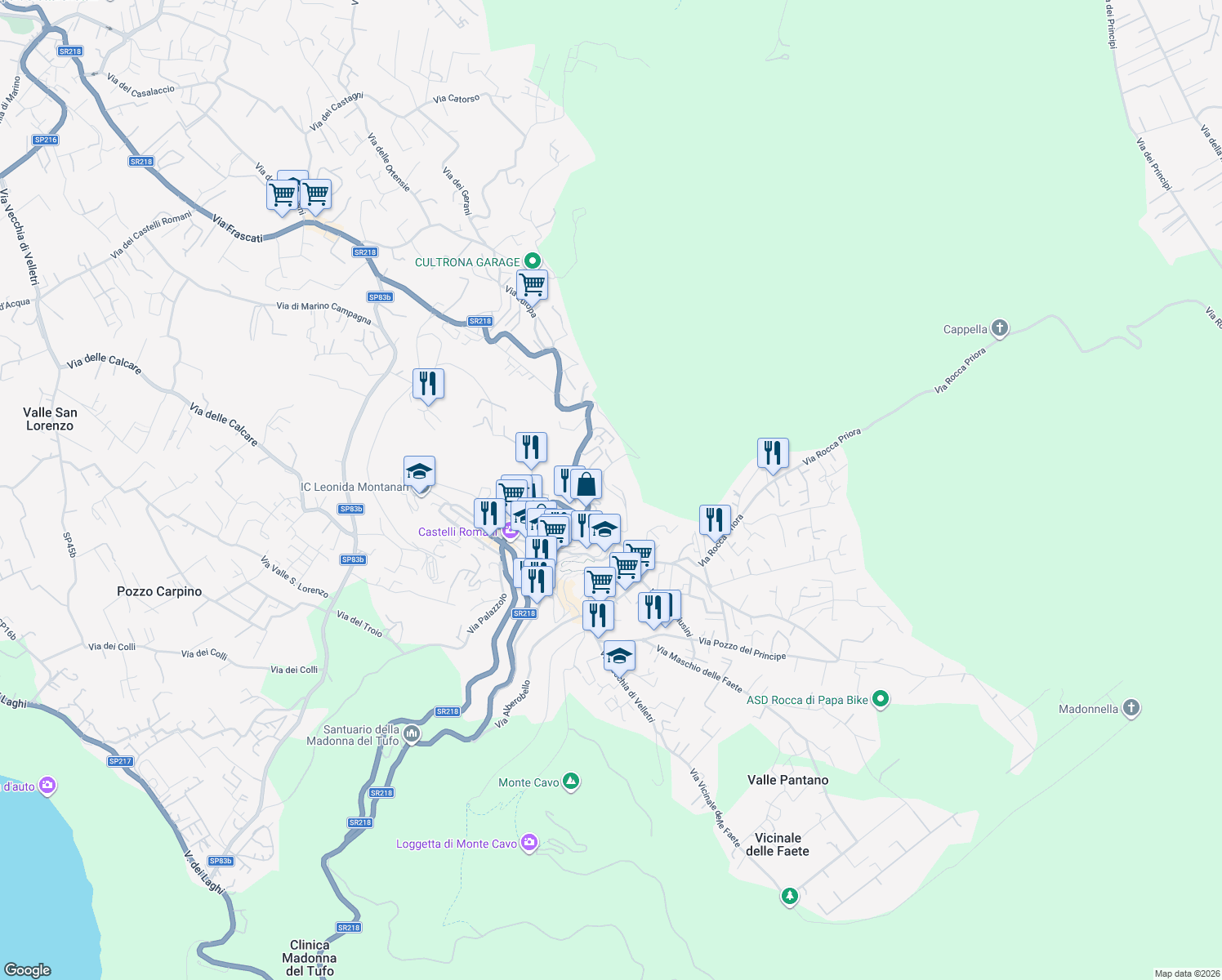Click the Google logo watermark
This screenshot has width=1222, height=980.
[27, 970]
